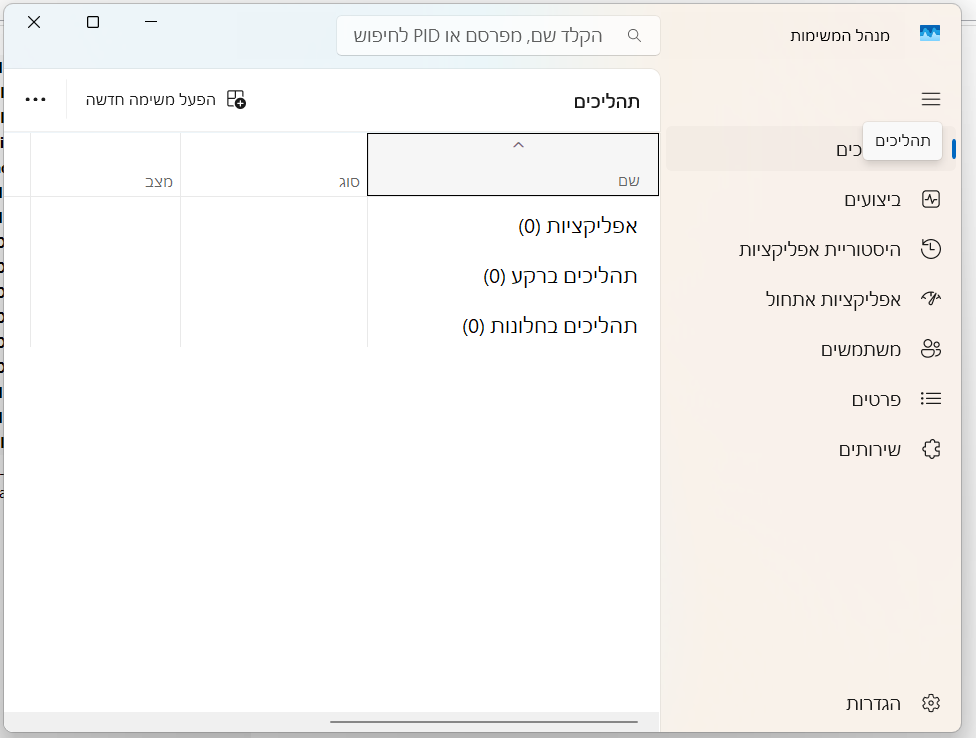Expand the תהליכים ברקע (0) group
The width and height of the screenshot is (976, 738).
tap(560, 276)
